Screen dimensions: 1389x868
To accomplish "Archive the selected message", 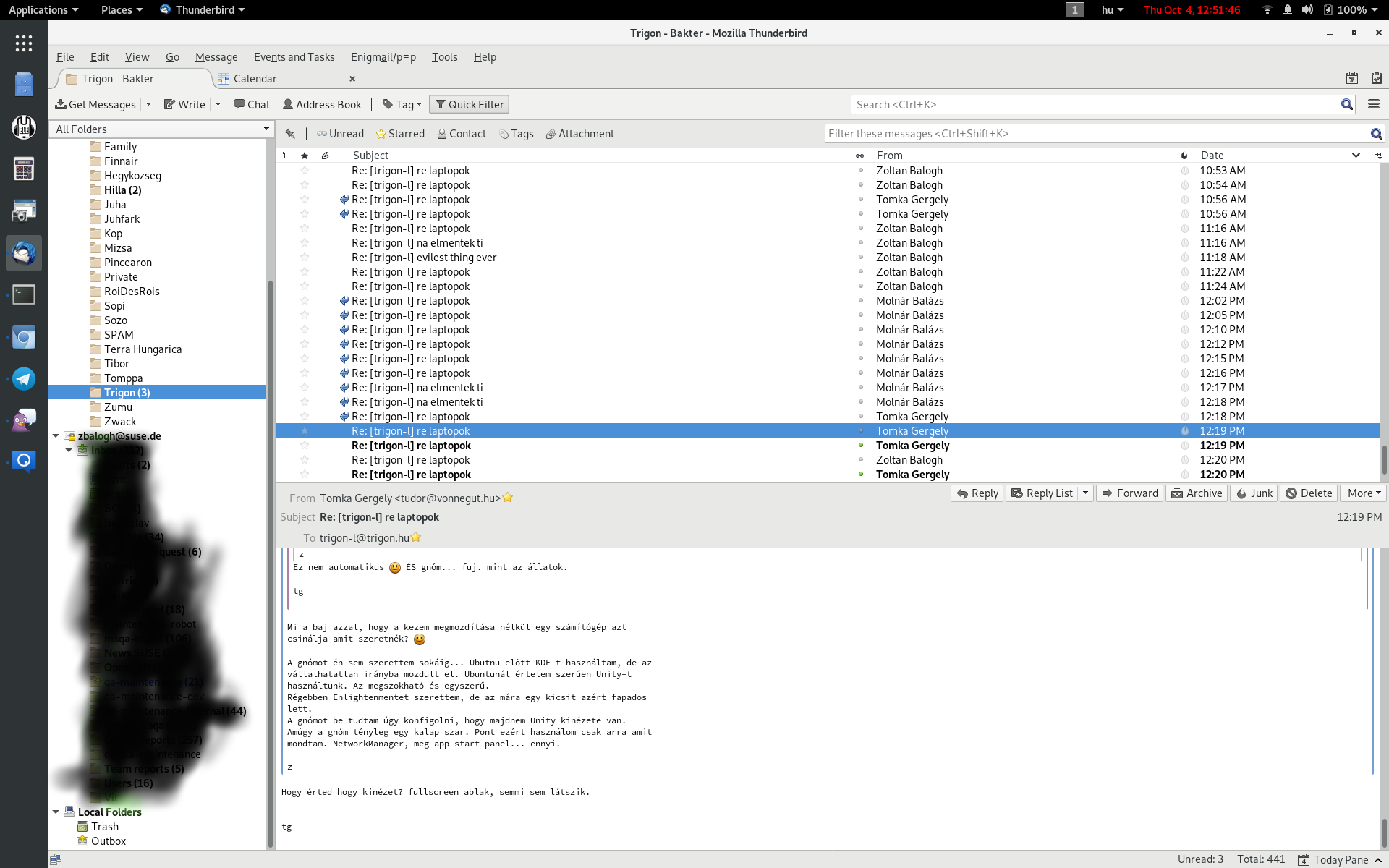I will coord(1197,493).
